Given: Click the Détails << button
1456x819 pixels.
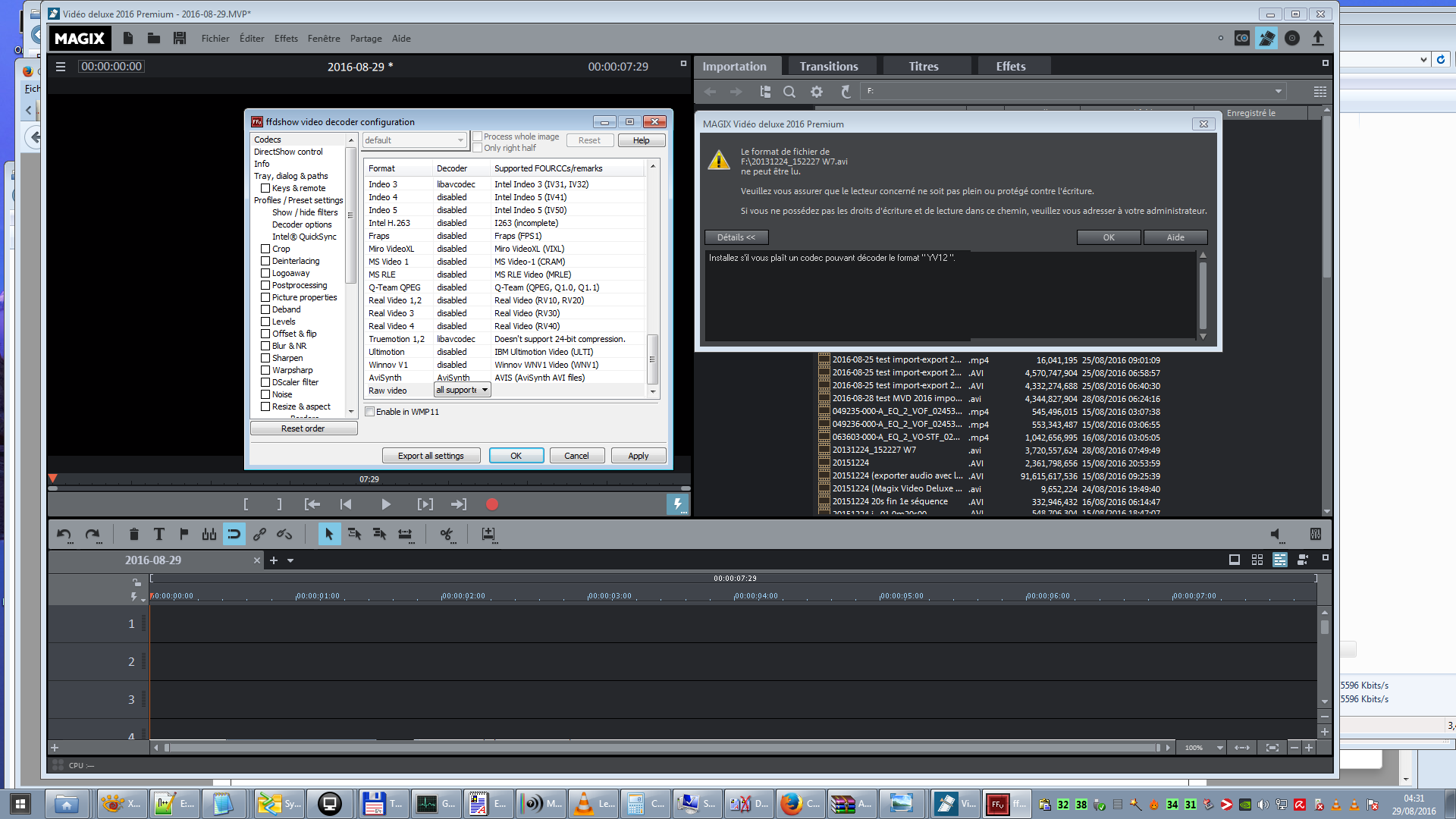Looking at the screenshot, I should [x=736, y=237].
